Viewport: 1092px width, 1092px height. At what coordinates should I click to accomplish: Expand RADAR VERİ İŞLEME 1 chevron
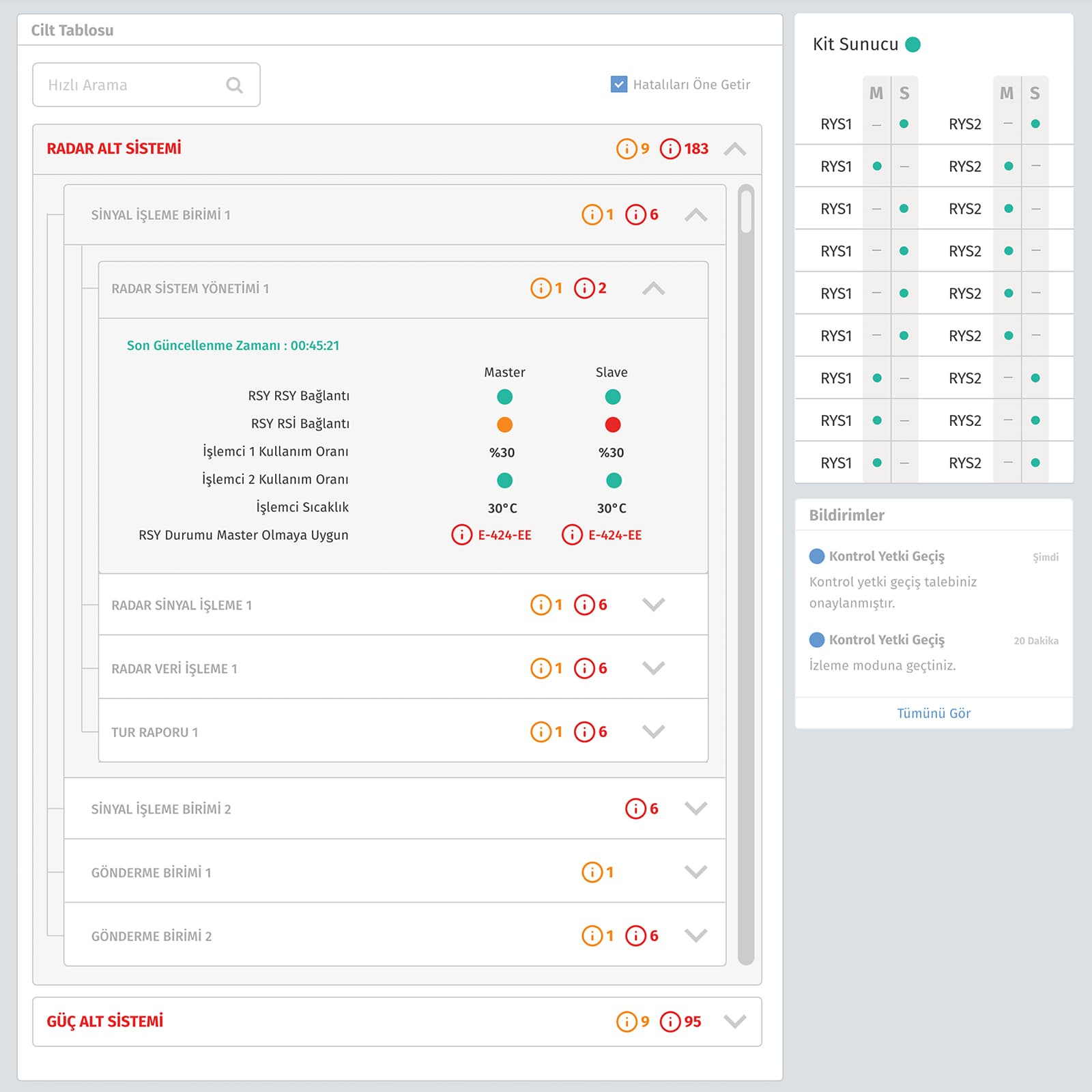coord(653,668)
